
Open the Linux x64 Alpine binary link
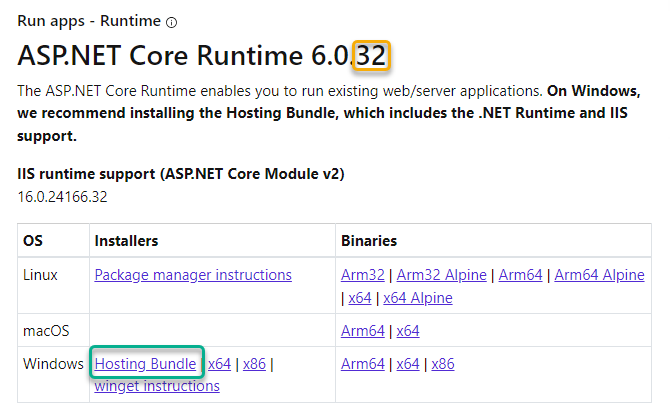(417, 298)
